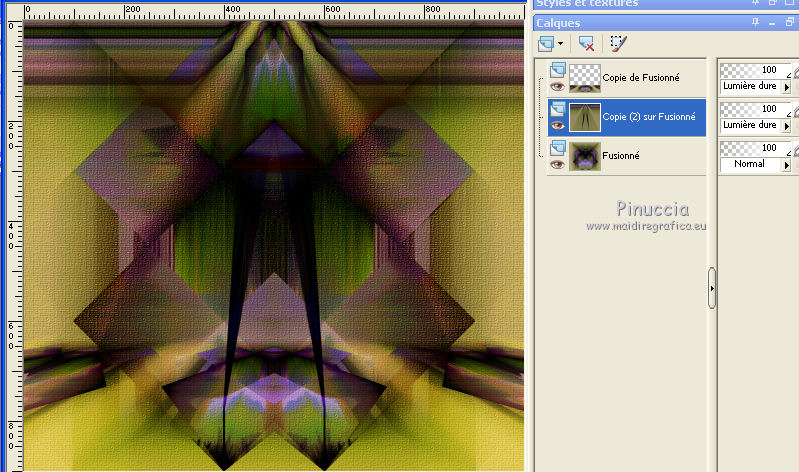Hide the Copie (2) sur Fusionné layer

(557, 125)
